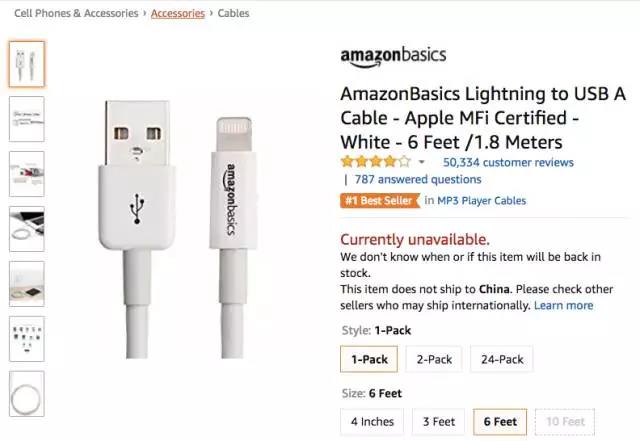Open the 787 answered questions link
640x441 pixels.
point(417,180)
